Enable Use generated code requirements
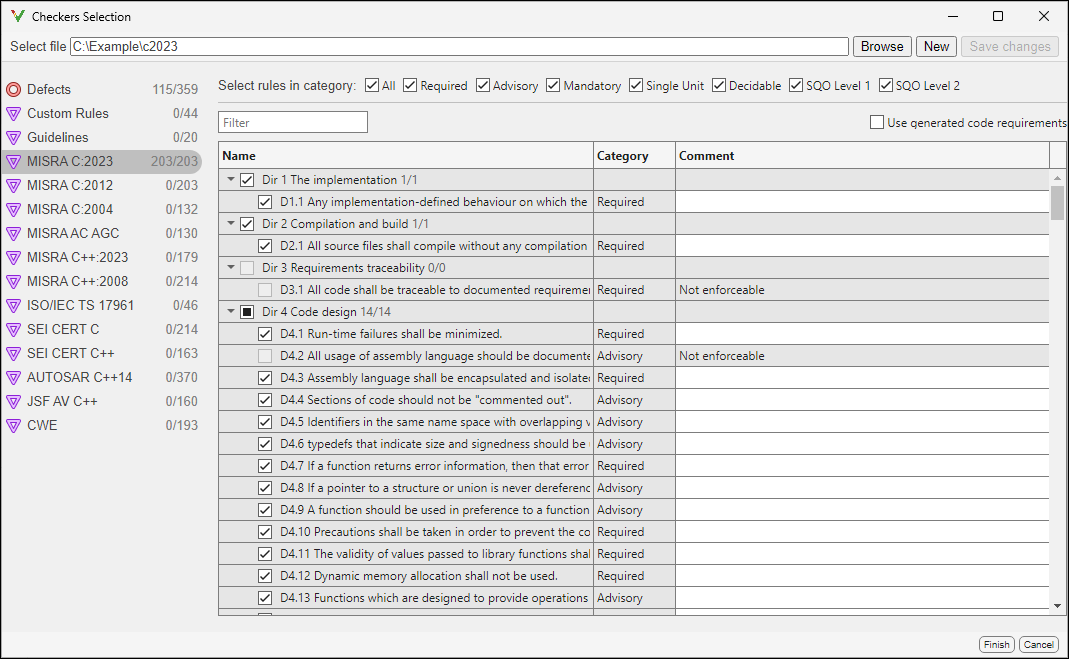Image resolution: width=1069 pixels, height=659 pixels. pyautogui.click(x=875, y=120)
